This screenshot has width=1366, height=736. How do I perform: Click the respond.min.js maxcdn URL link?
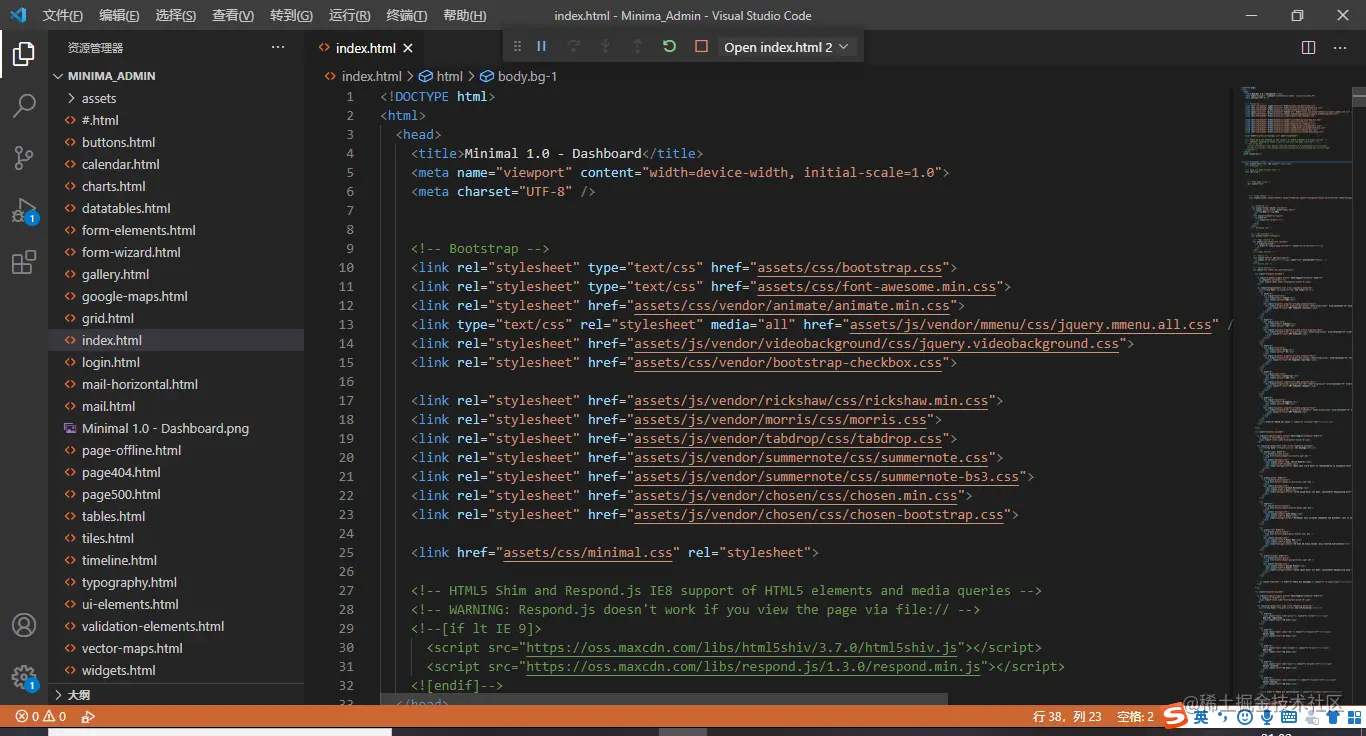coord(755,666)
